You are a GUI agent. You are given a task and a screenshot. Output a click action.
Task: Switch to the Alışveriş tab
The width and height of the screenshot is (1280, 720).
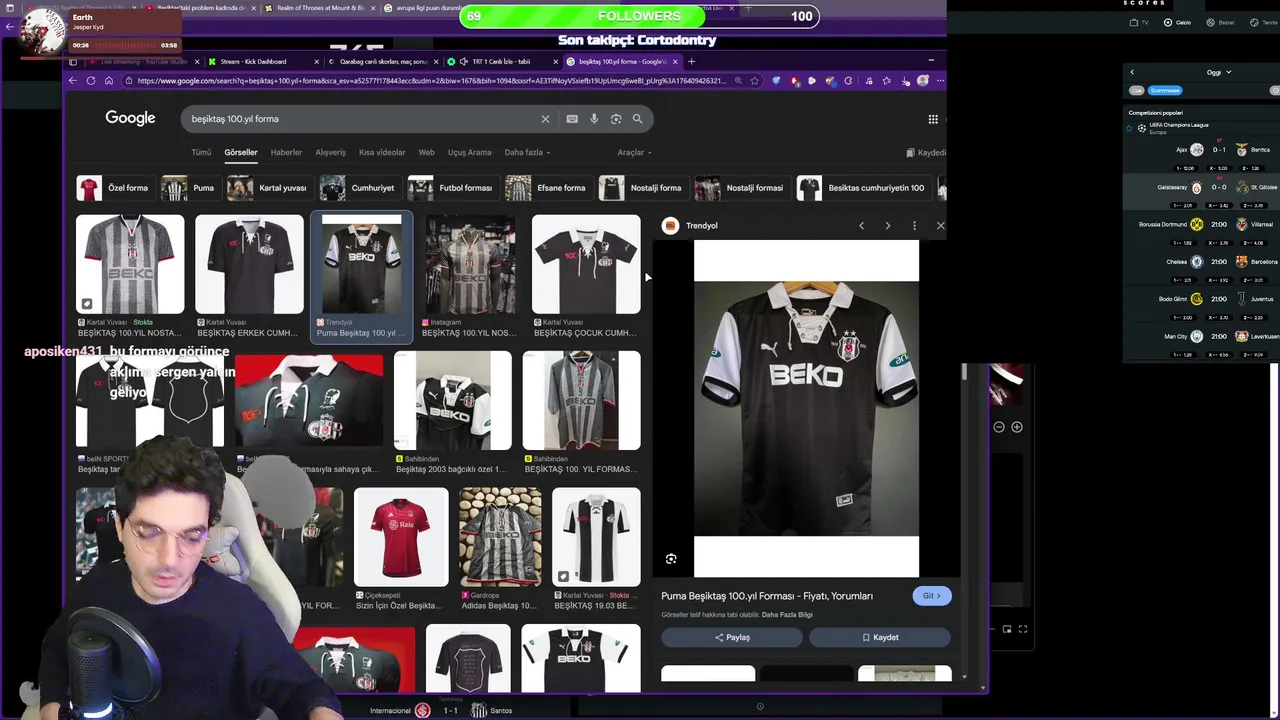[x=330, y=152]
